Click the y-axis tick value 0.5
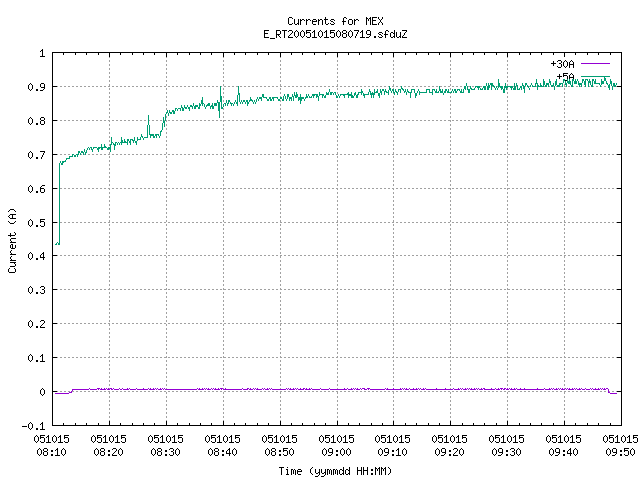 tap(36, 223)
